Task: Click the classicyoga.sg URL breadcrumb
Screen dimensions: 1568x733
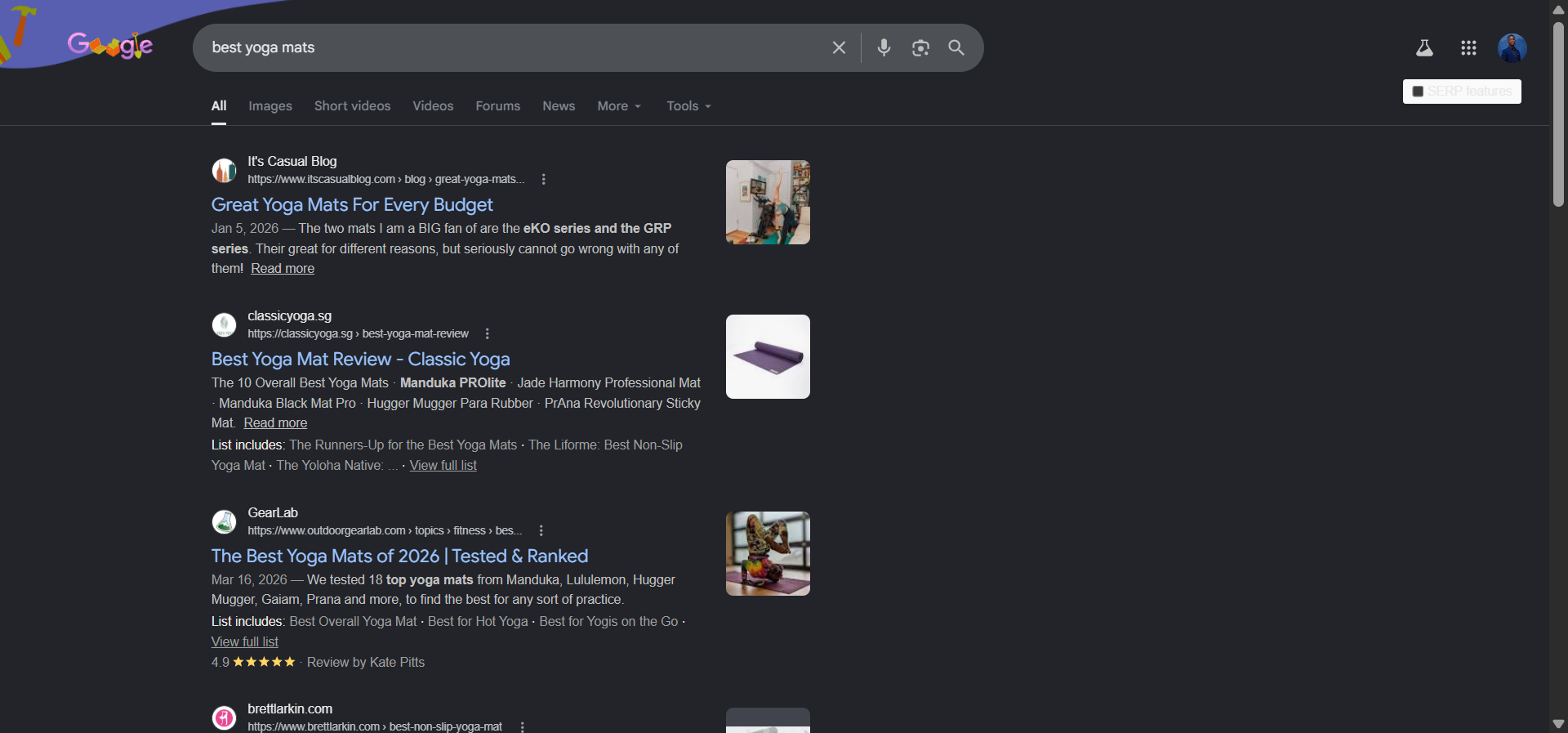Action: pyautogui.click(x=358, y=333)
